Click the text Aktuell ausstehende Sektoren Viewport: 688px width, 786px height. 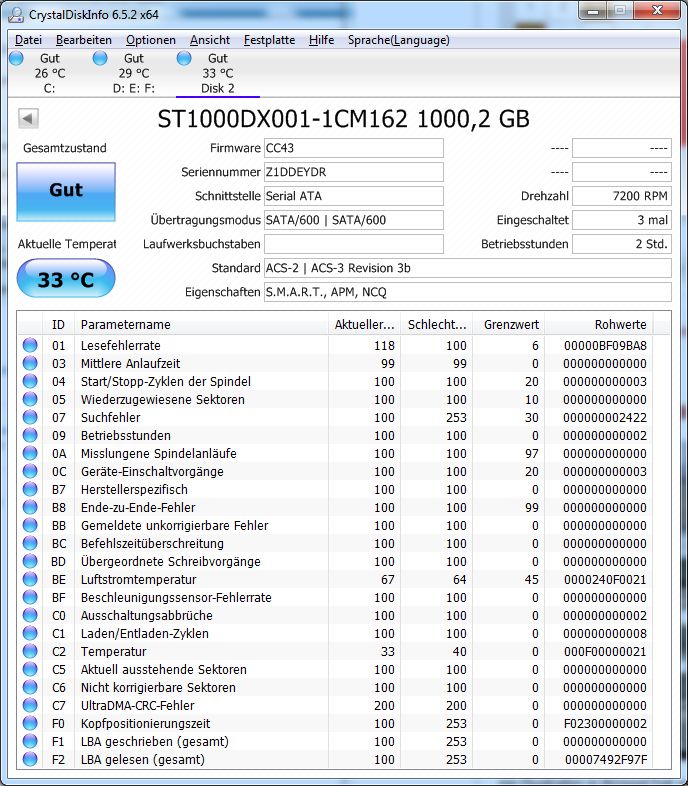coord(163,670)
